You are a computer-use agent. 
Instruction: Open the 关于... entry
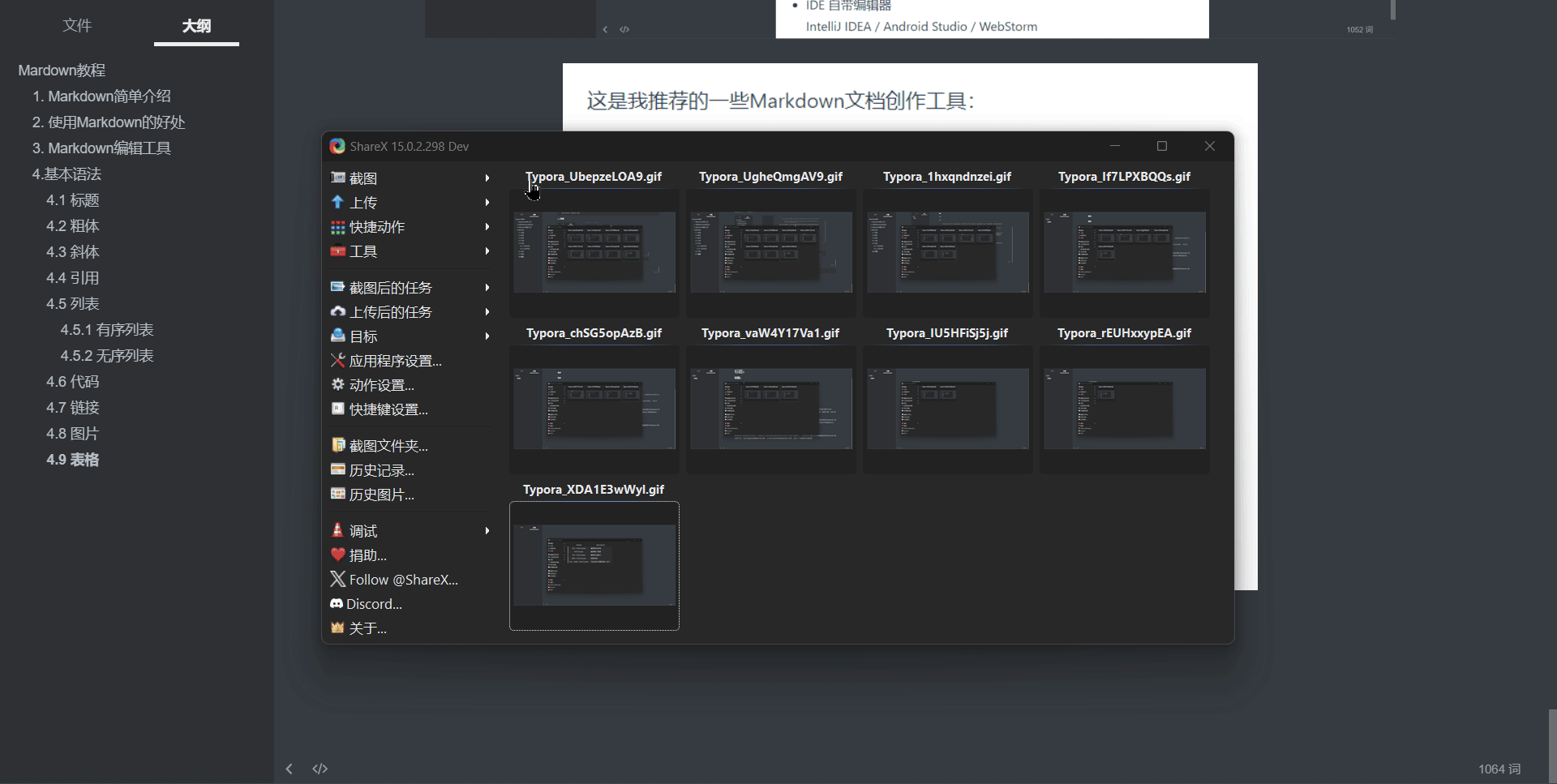(368, 628)
